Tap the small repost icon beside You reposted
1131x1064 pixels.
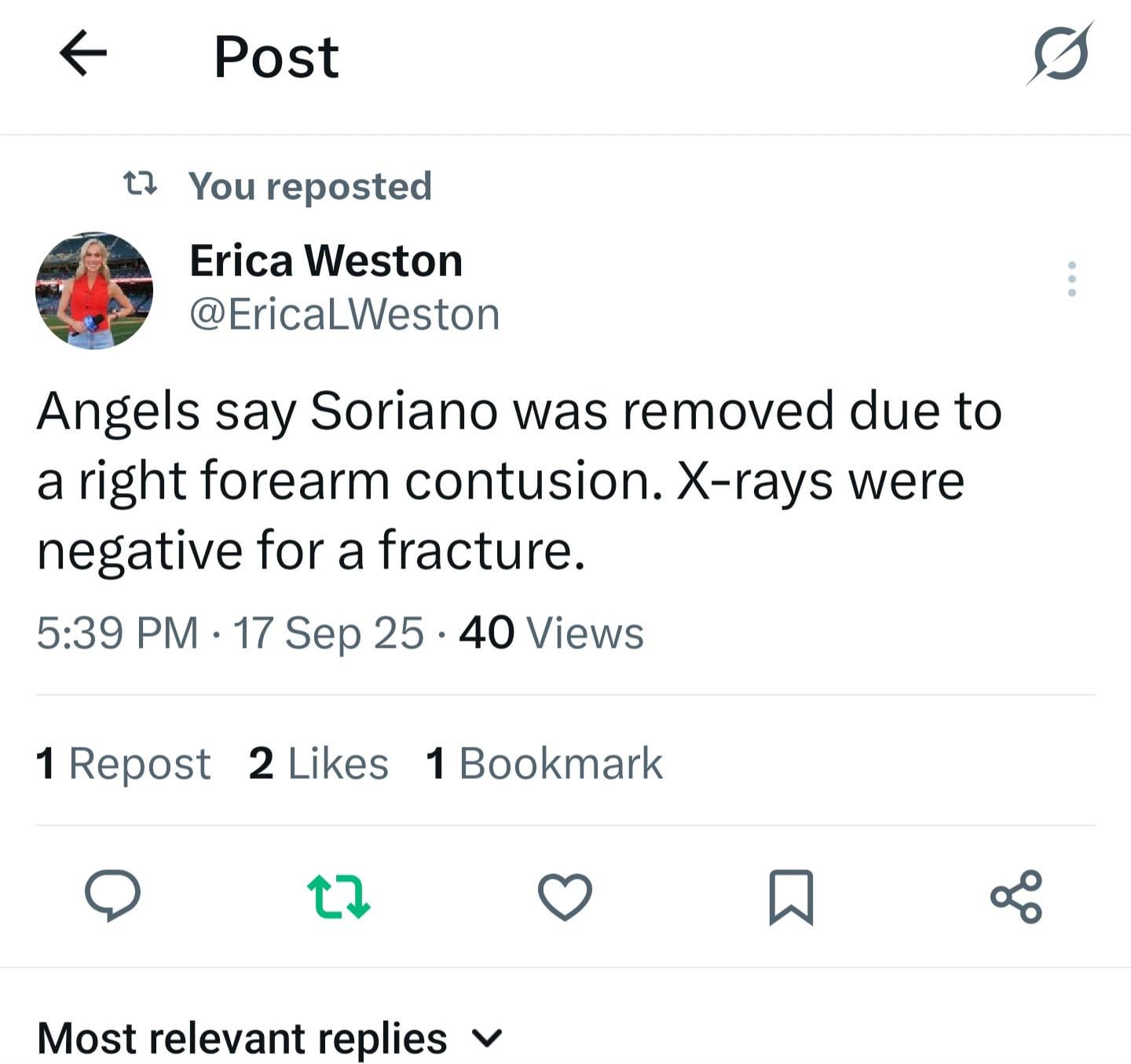141,185
